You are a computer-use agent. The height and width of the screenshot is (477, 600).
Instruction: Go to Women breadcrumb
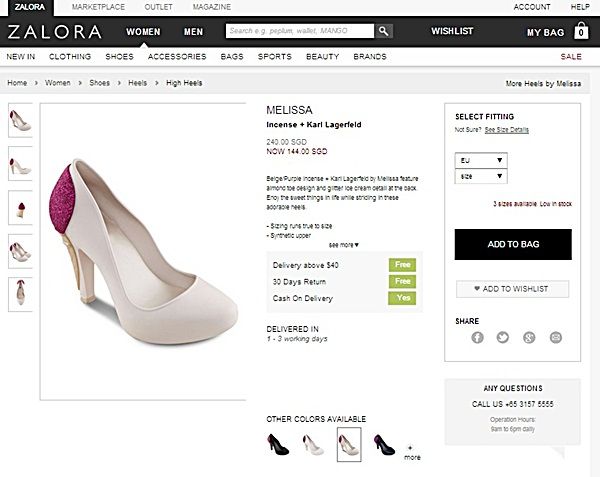pyautogui.click(x=58, y=83)
